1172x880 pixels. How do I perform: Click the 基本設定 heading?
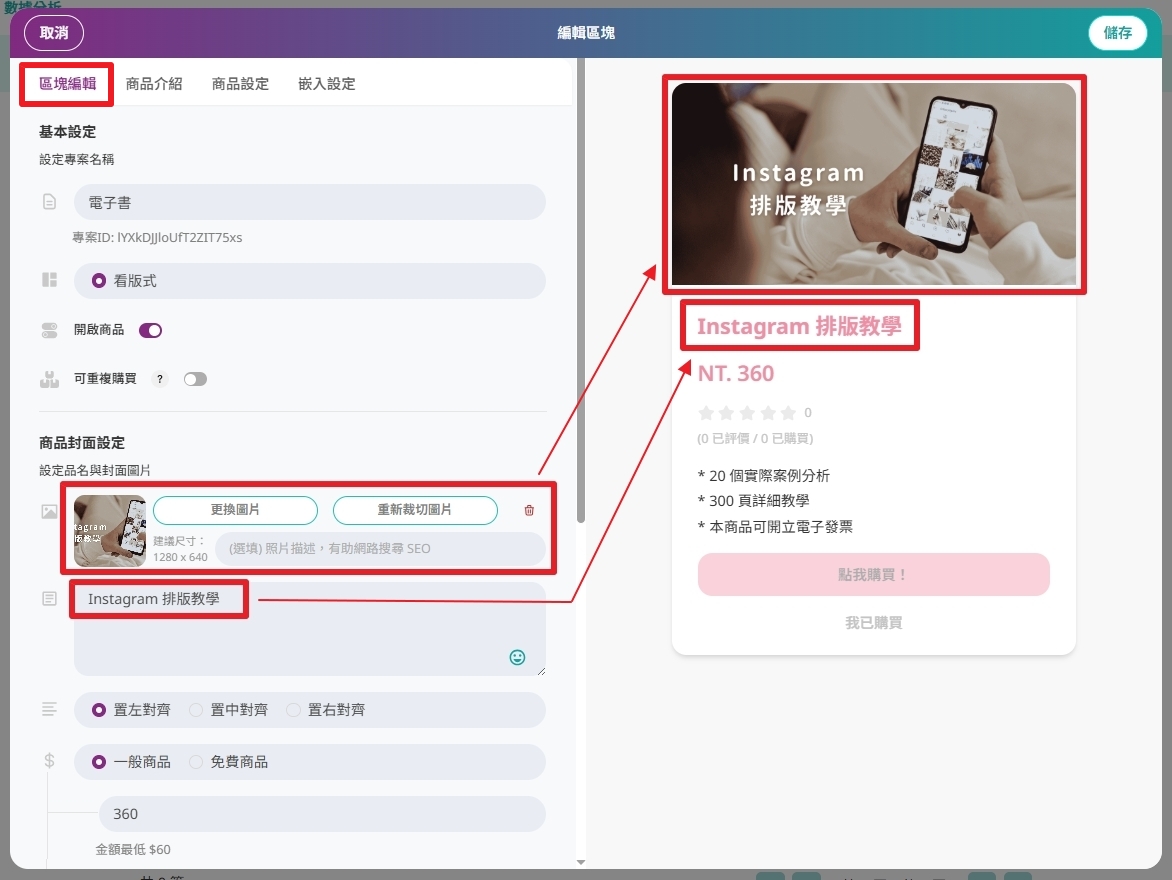(x=67, y=132)
